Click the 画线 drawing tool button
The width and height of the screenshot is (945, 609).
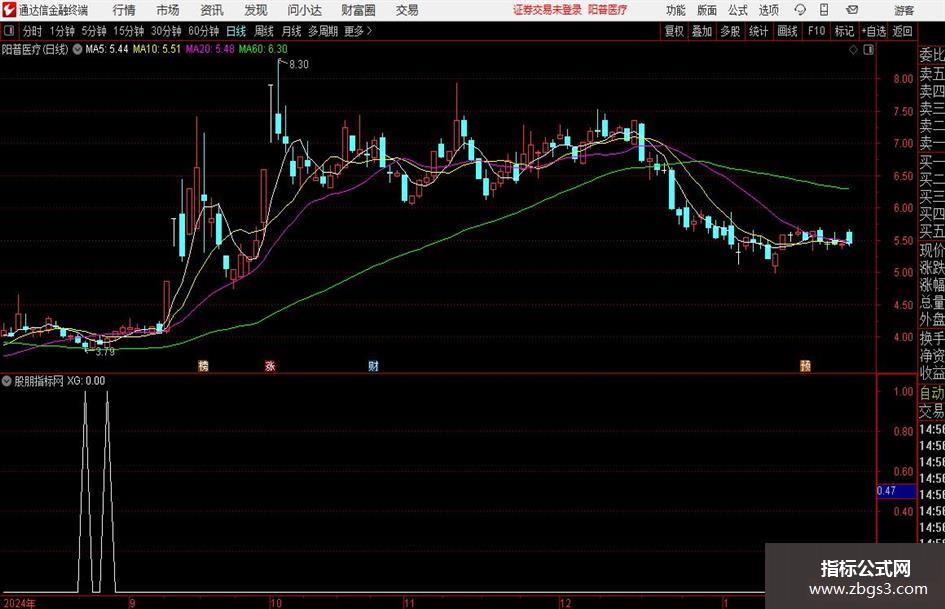point(787,31)
